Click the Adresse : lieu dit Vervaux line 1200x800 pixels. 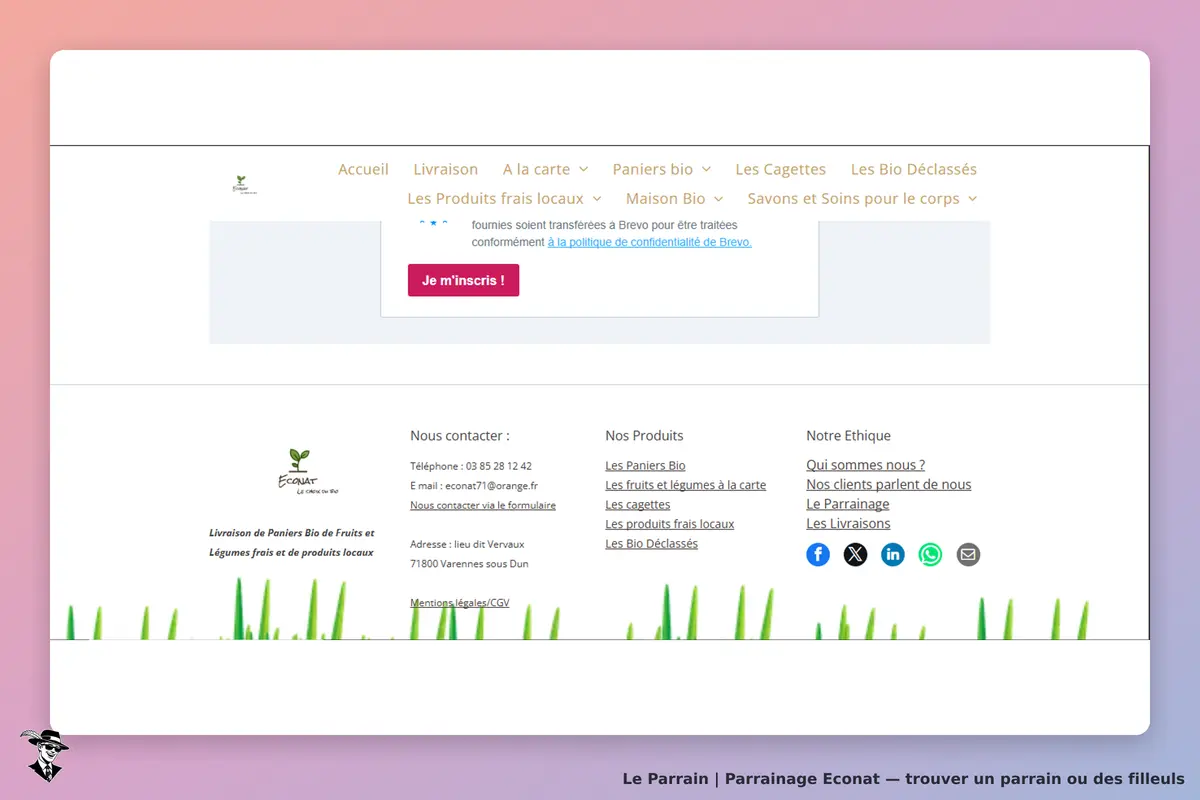click(x=467, y=544)
